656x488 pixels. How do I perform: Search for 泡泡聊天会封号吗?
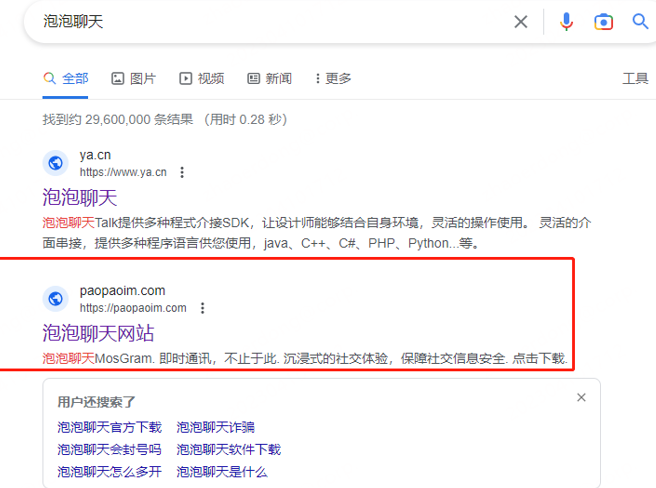click(109, 449)
